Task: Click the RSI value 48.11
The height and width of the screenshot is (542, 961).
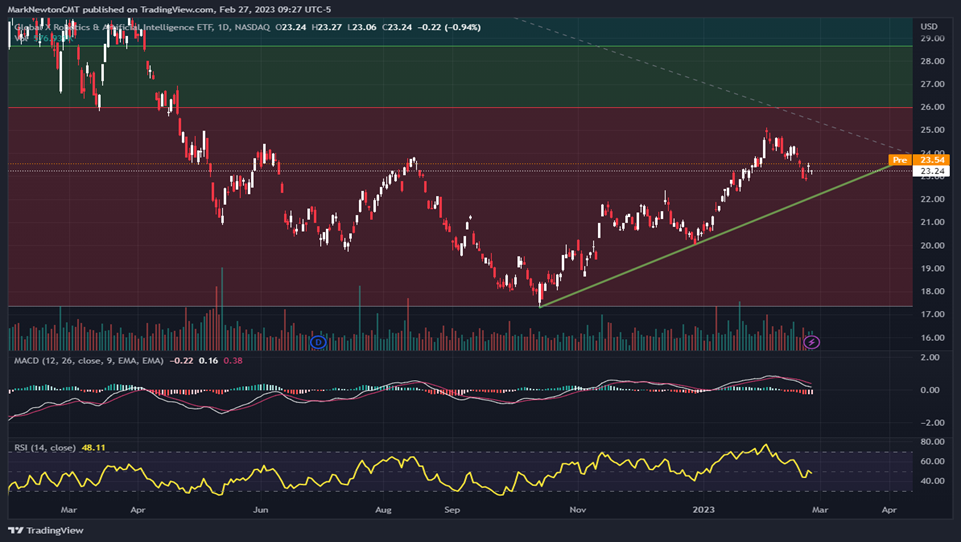Action: [x=93, y=448]
